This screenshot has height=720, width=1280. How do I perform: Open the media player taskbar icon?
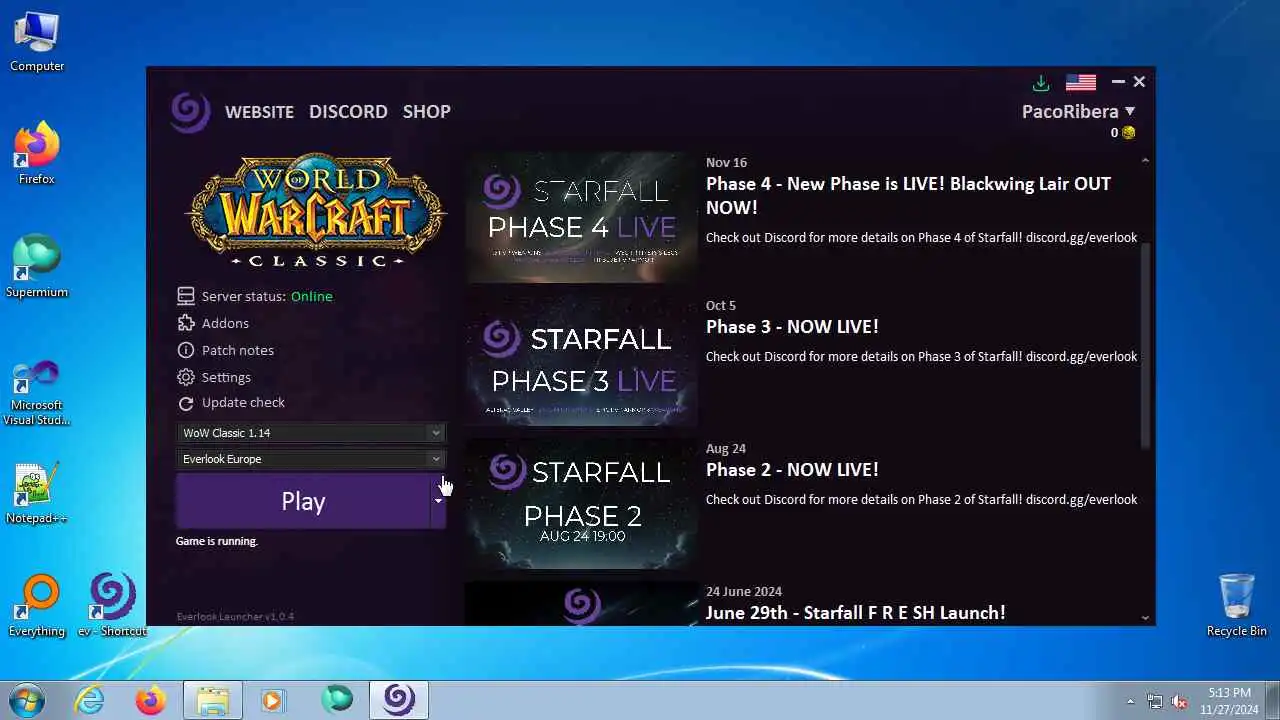[x=272, y=700]
